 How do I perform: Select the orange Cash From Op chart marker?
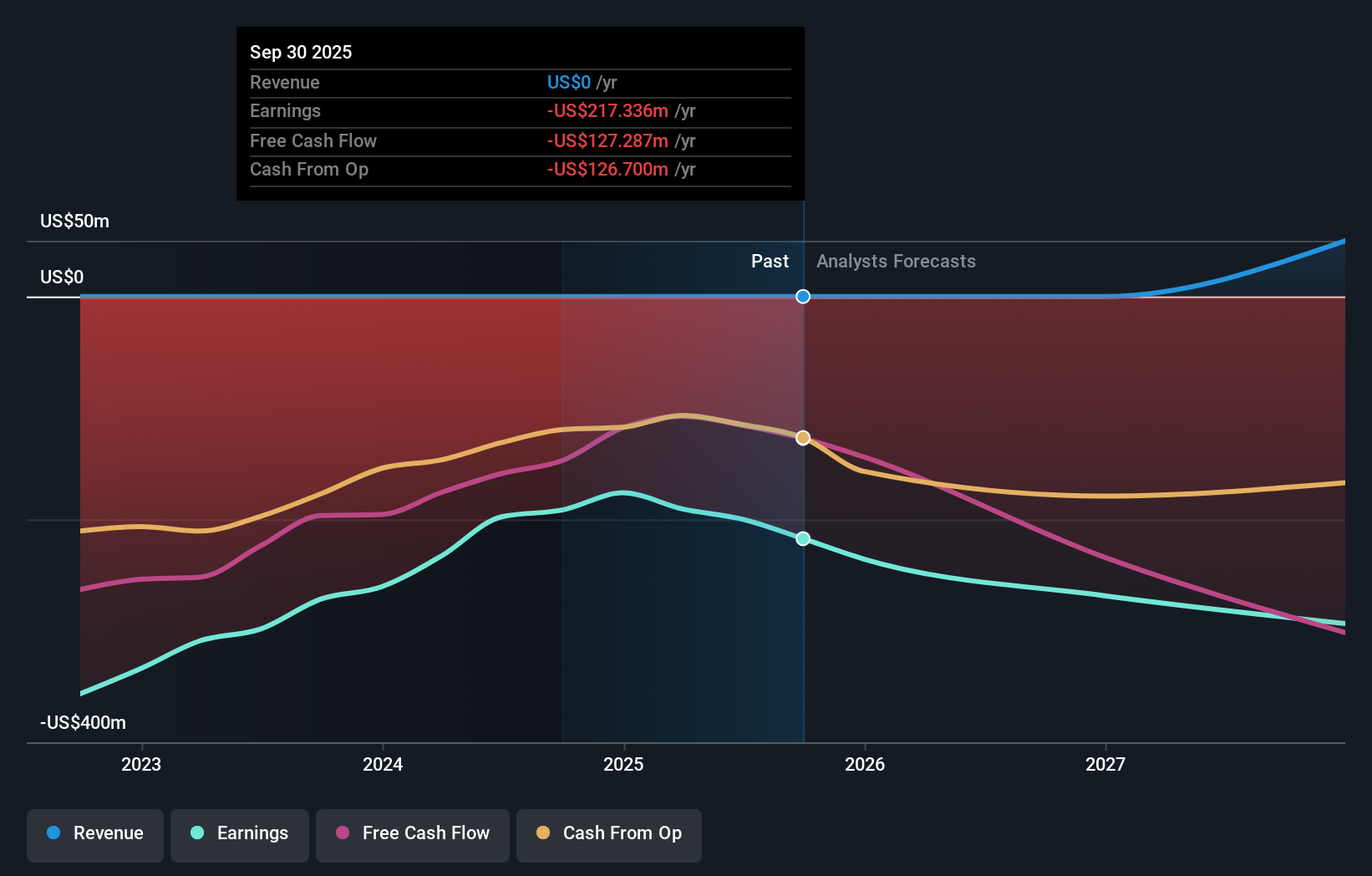(x=803, y=437)
